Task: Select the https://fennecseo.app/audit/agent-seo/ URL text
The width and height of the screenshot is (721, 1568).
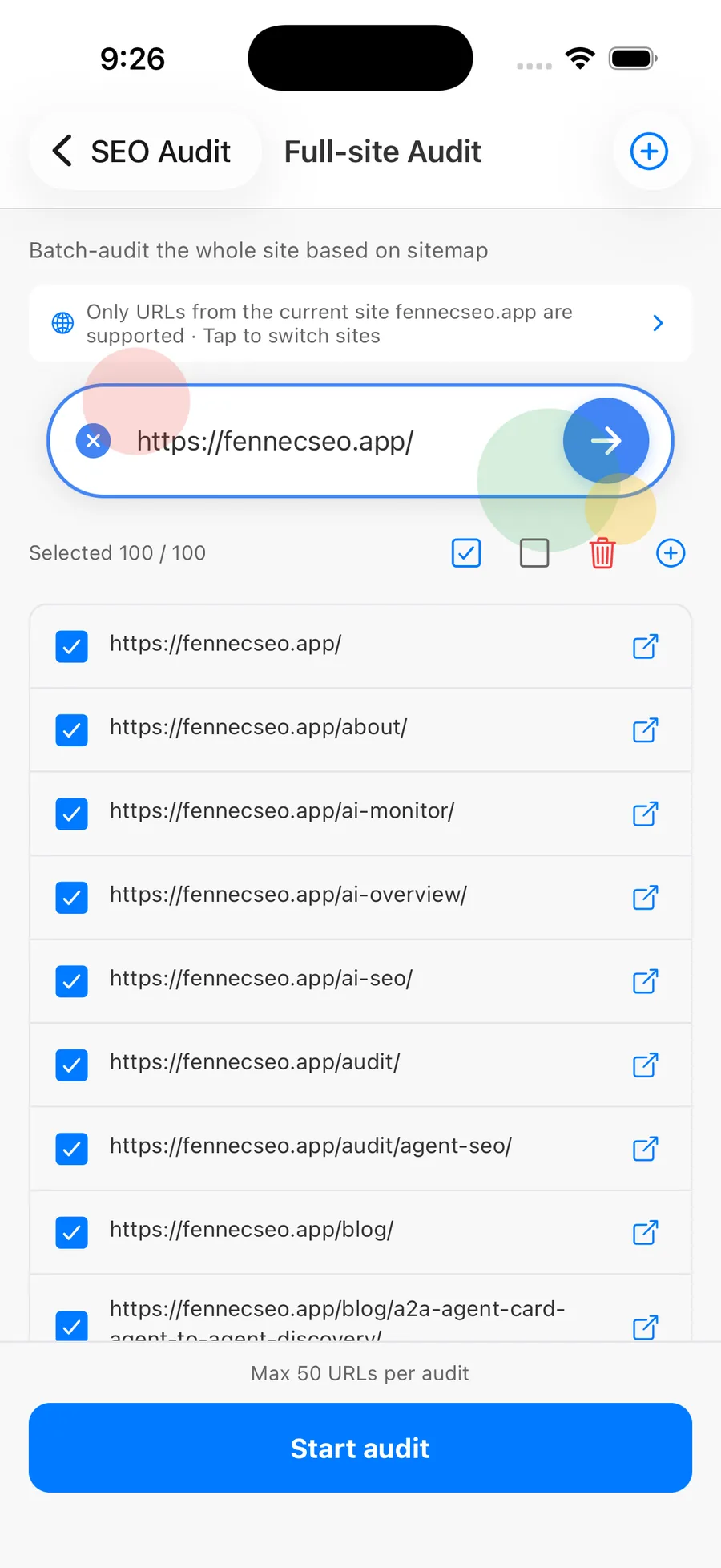Action: pyautogui.click(x=311, y=1146)
